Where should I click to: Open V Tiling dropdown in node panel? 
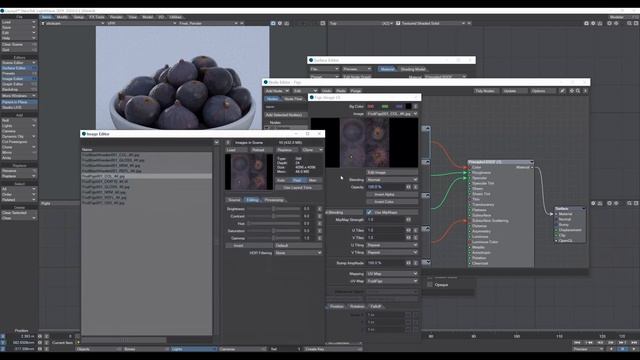(392, 253)
